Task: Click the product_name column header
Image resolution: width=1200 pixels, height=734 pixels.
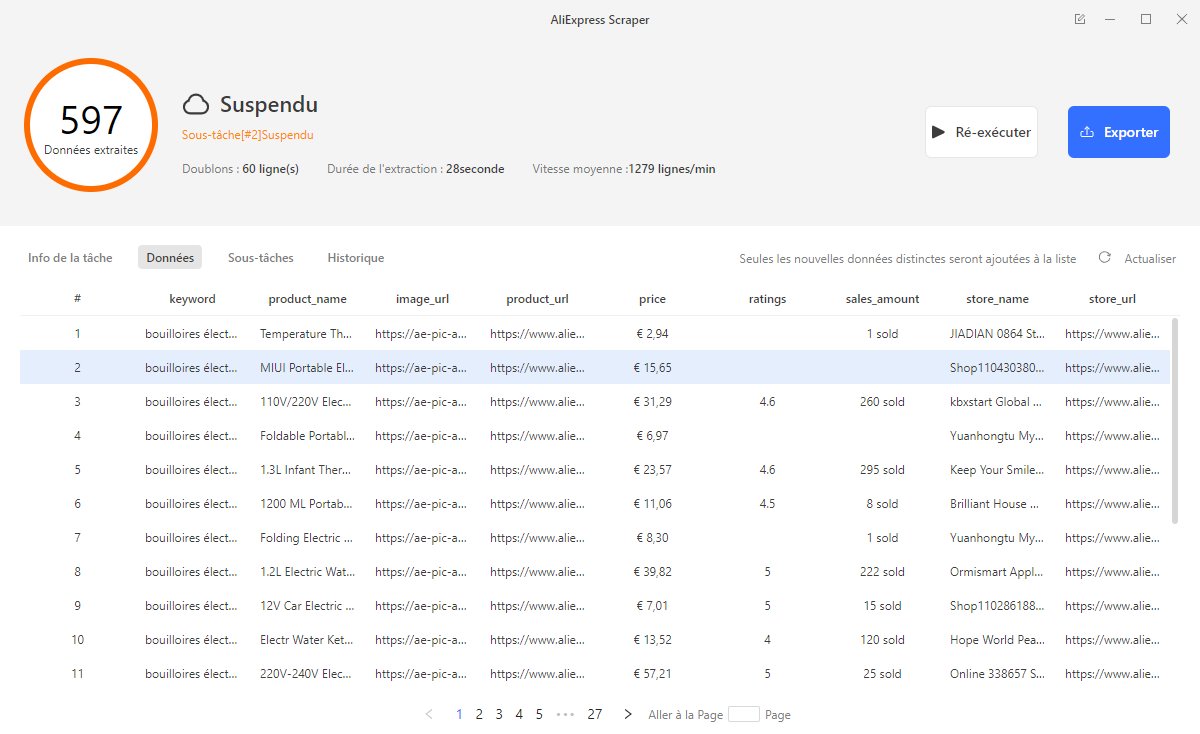Action: [x=308, y=299]
